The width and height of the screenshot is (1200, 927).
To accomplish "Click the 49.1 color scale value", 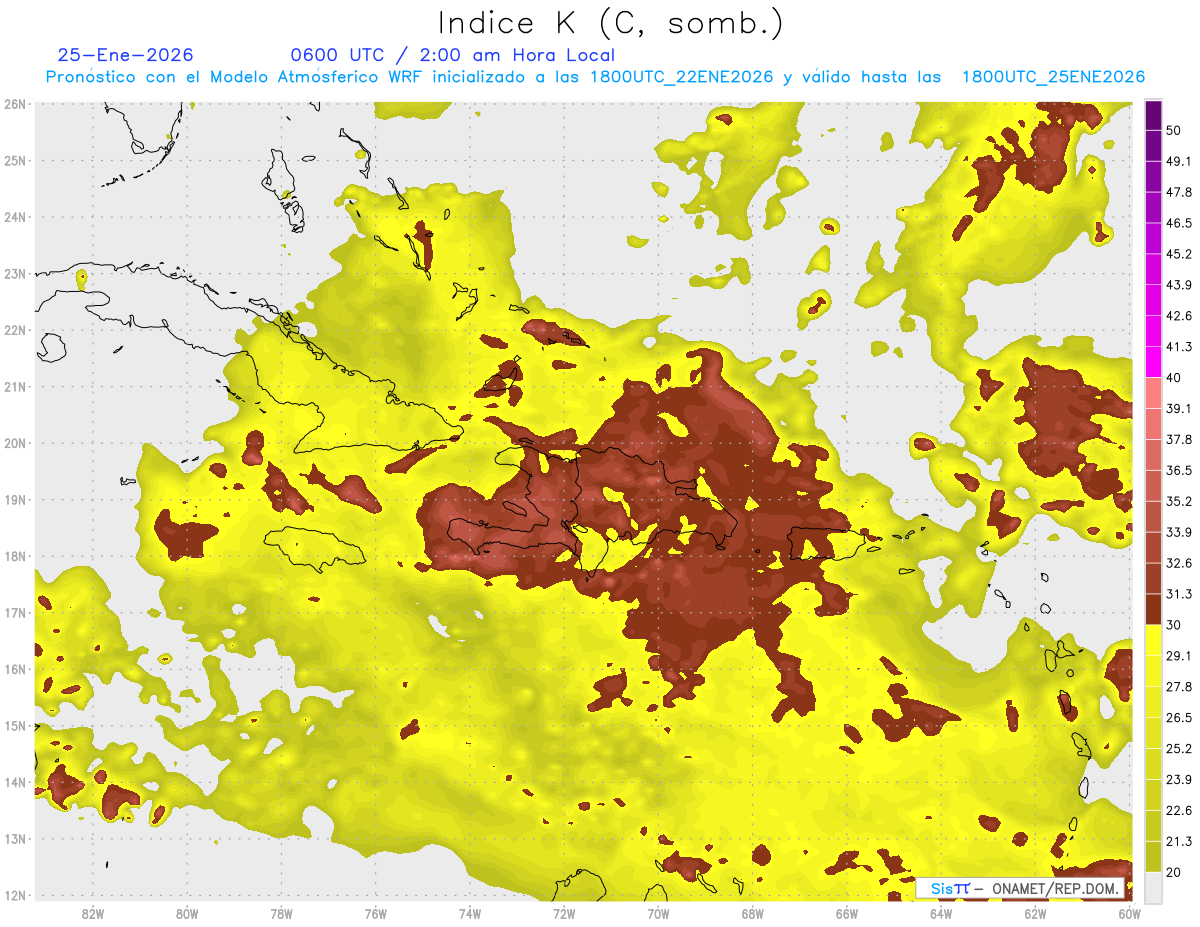I will (1178, 161).
